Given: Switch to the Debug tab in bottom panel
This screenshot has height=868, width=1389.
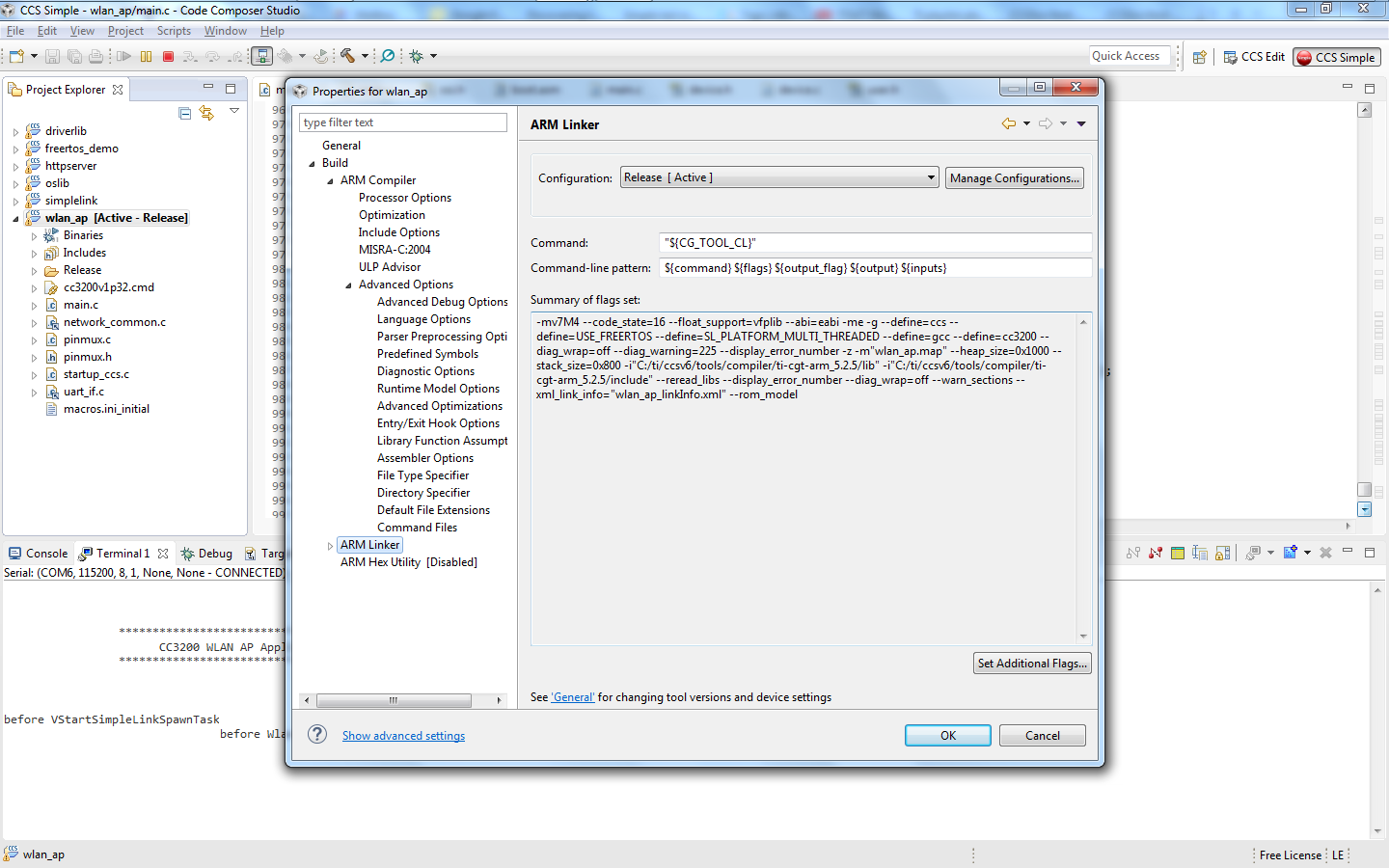Looking at the screenshot, I should tap(207, 554).
